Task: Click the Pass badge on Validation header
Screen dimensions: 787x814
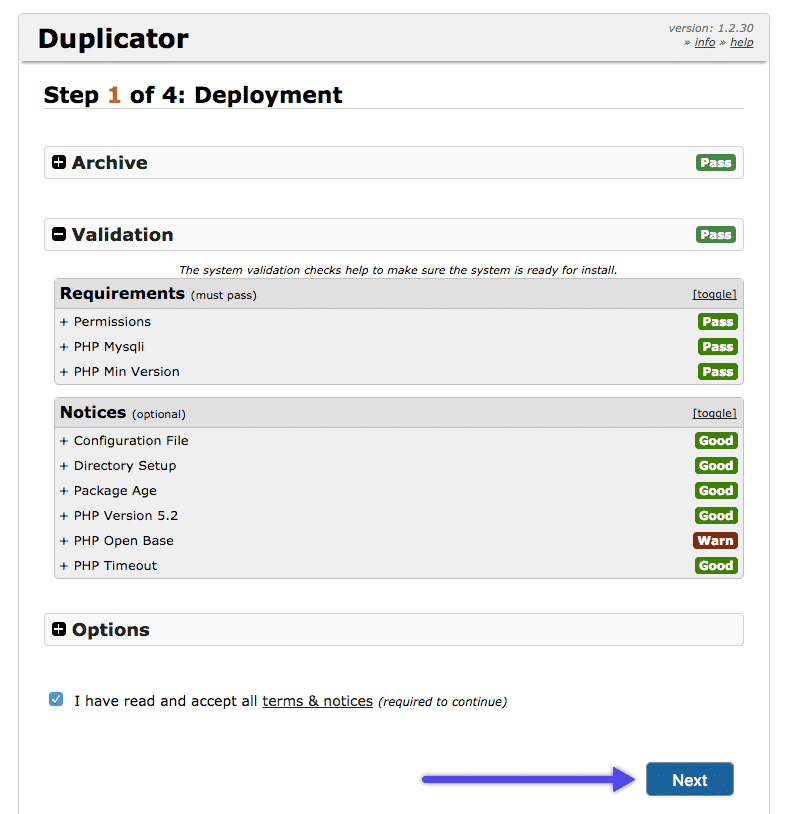Action: 715,235
